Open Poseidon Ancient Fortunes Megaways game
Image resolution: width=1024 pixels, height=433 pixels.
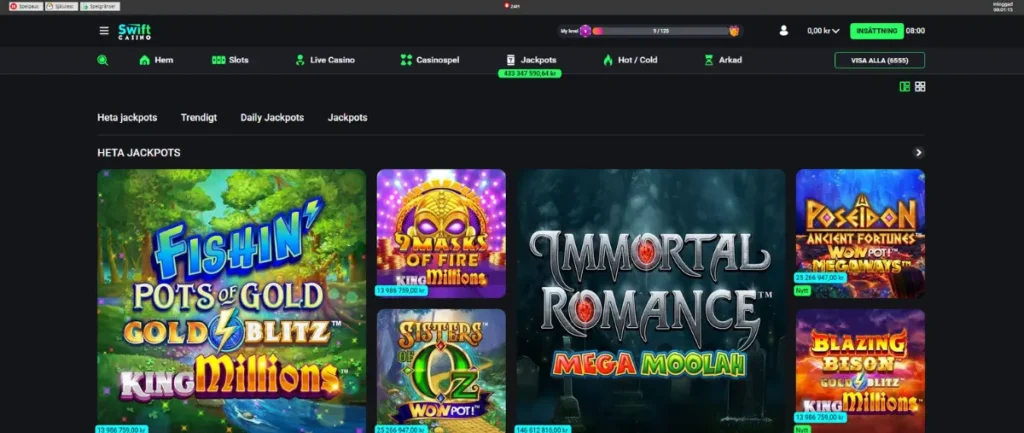coord(860,233)
